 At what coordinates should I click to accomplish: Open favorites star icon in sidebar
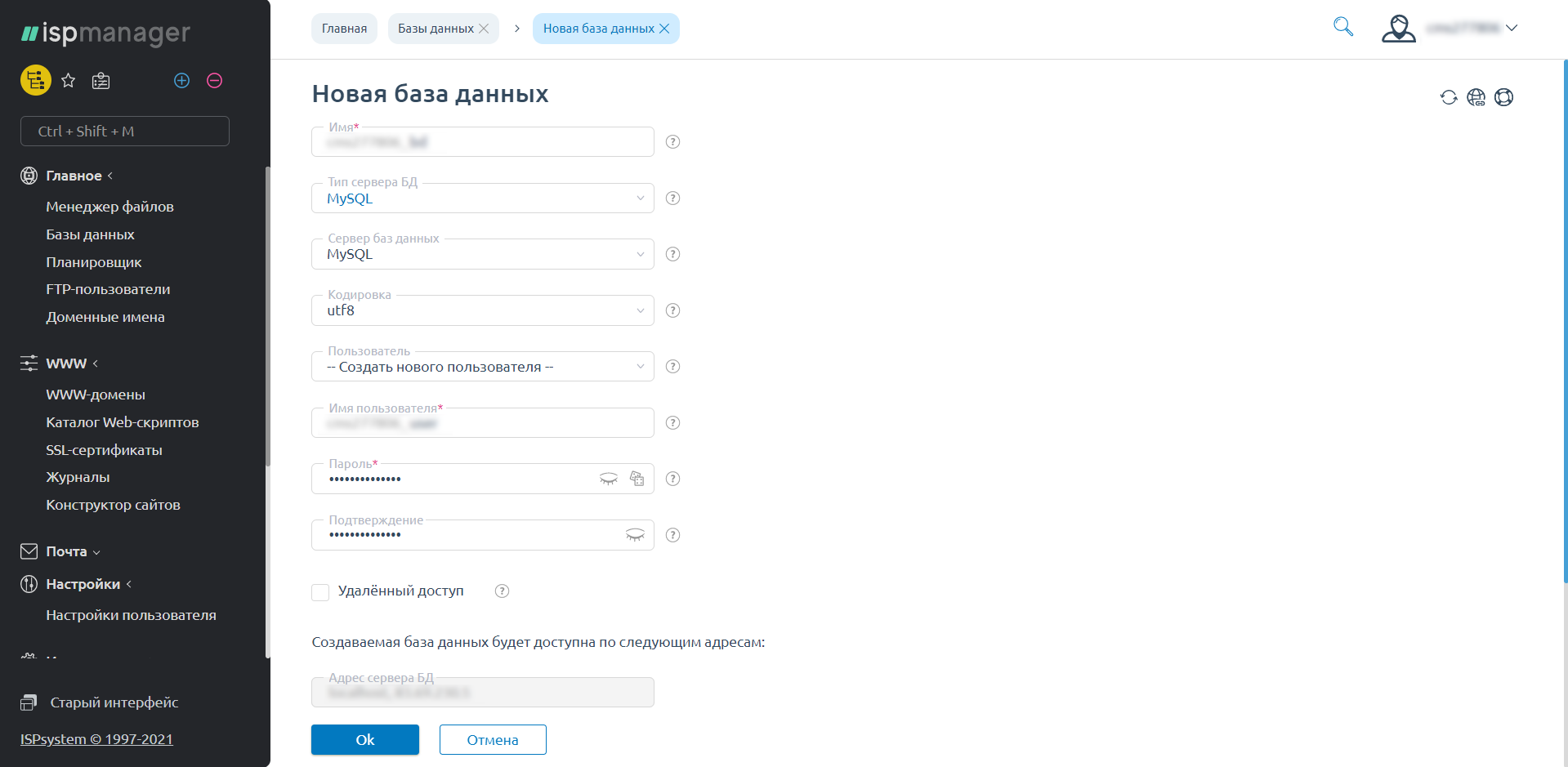(x=69, y=80)
